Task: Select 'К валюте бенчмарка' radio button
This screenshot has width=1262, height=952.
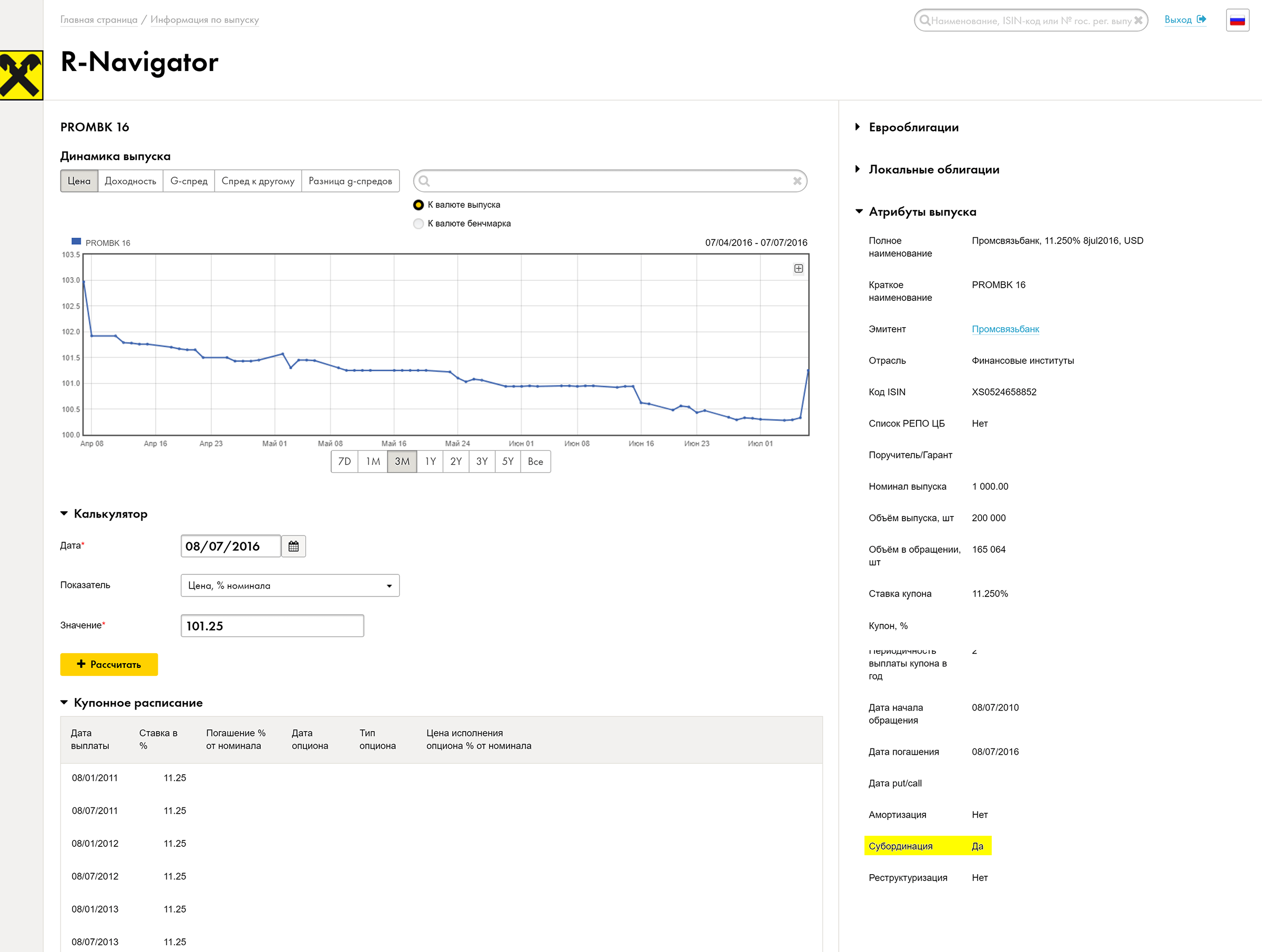Action: 418,224
